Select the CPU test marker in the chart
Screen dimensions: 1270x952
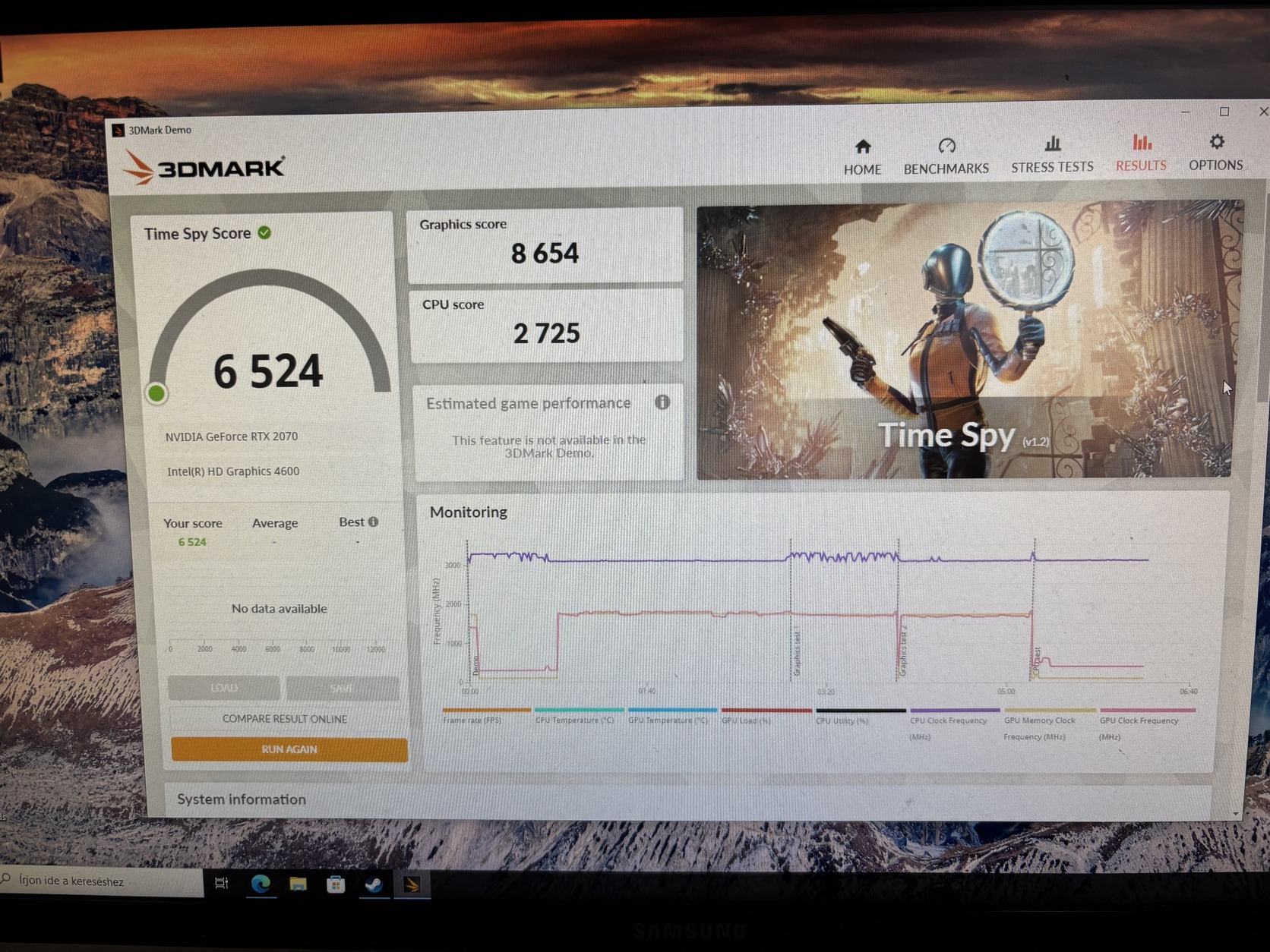pos(1037,662)
